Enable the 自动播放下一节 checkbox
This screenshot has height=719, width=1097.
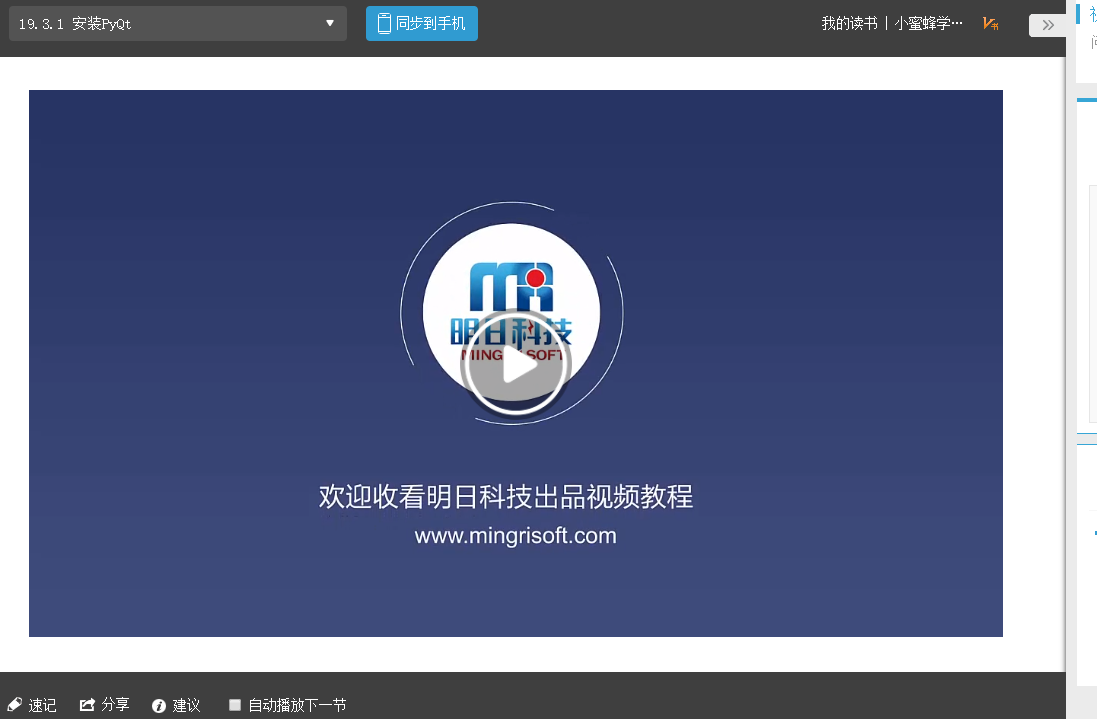235,705
